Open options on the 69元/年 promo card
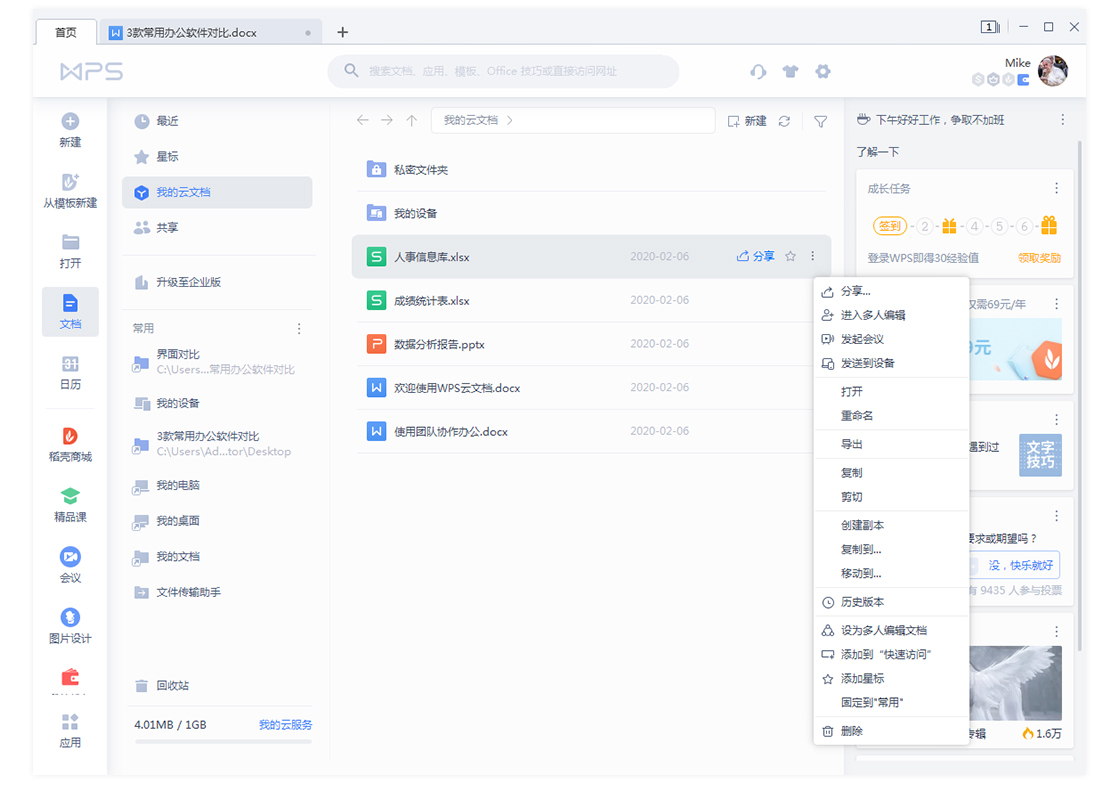The height and width of the screenshot is (790, 1120). [x=1056, y=304]
